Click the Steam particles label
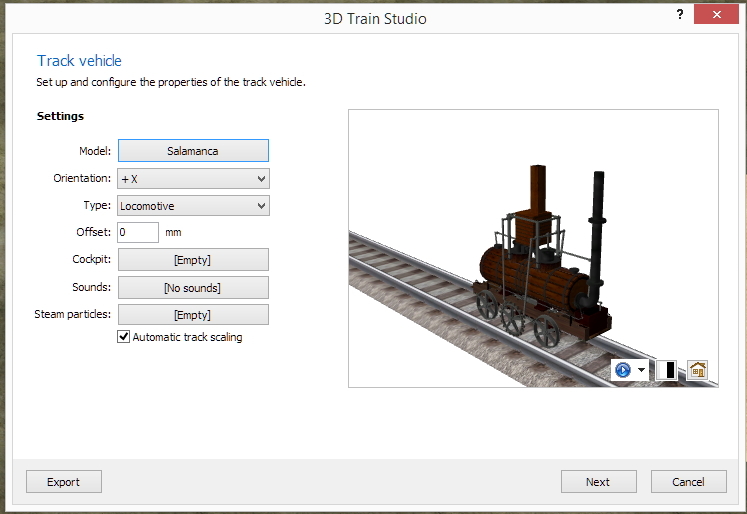 72,314
